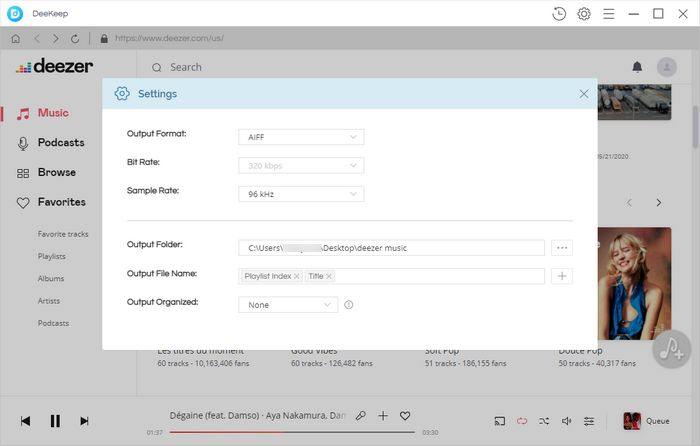700x446 pixels.
Task: Click the Output Folder path field
Action: [392, 248]
